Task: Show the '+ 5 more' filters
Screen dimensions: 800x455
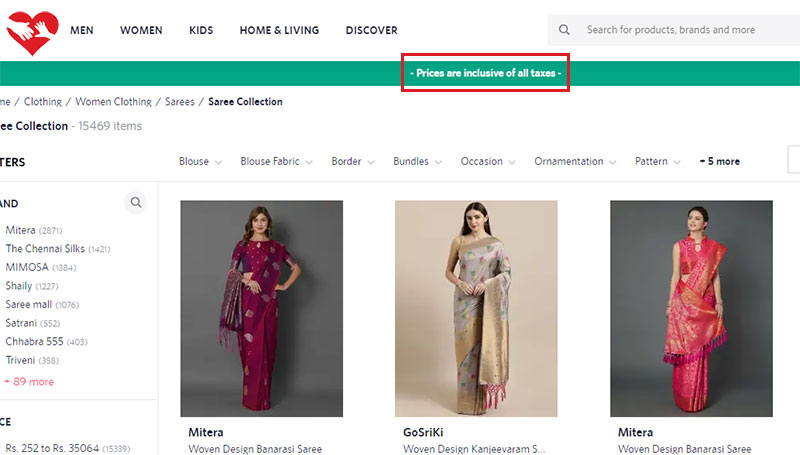Action: [x=719, y=161]
